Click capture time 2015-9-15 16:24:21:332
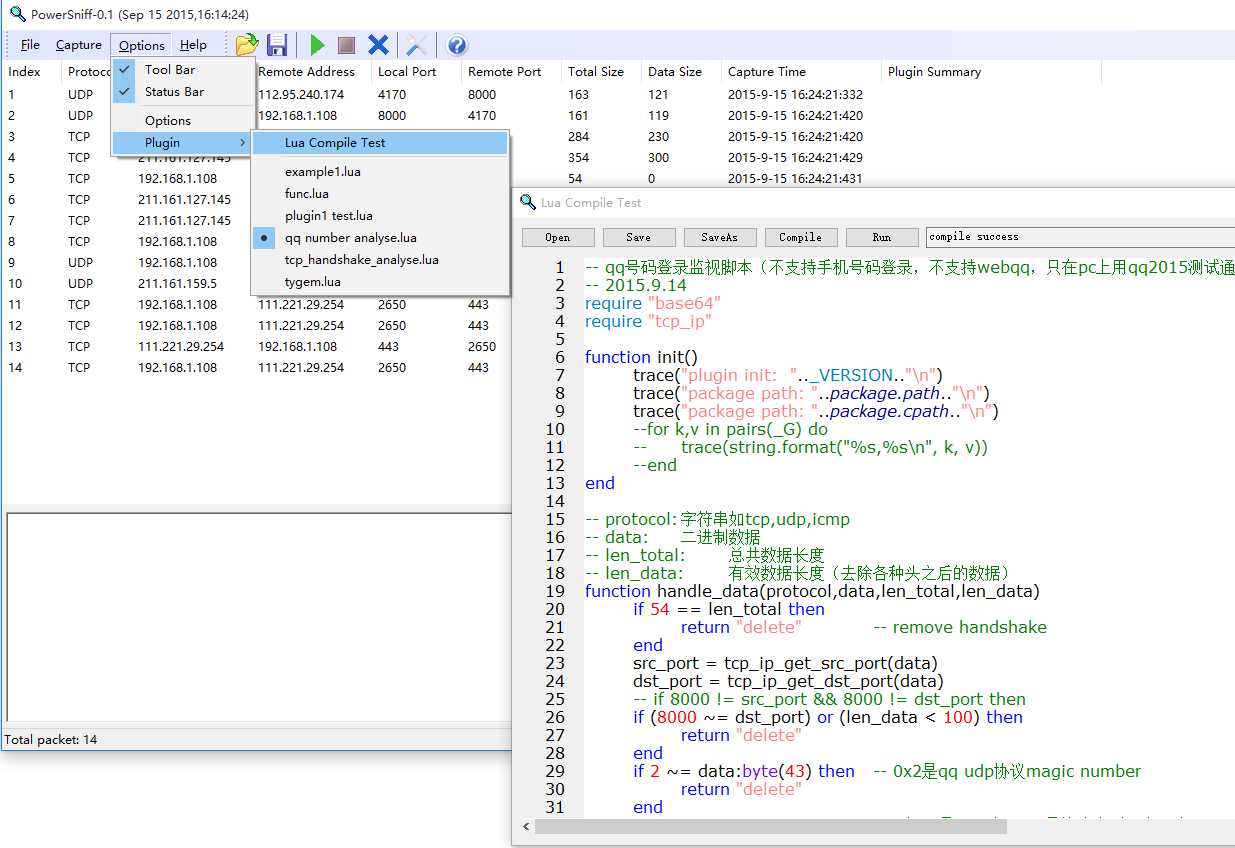Viewport: 1235px width, 848px height. click(795, 95)
